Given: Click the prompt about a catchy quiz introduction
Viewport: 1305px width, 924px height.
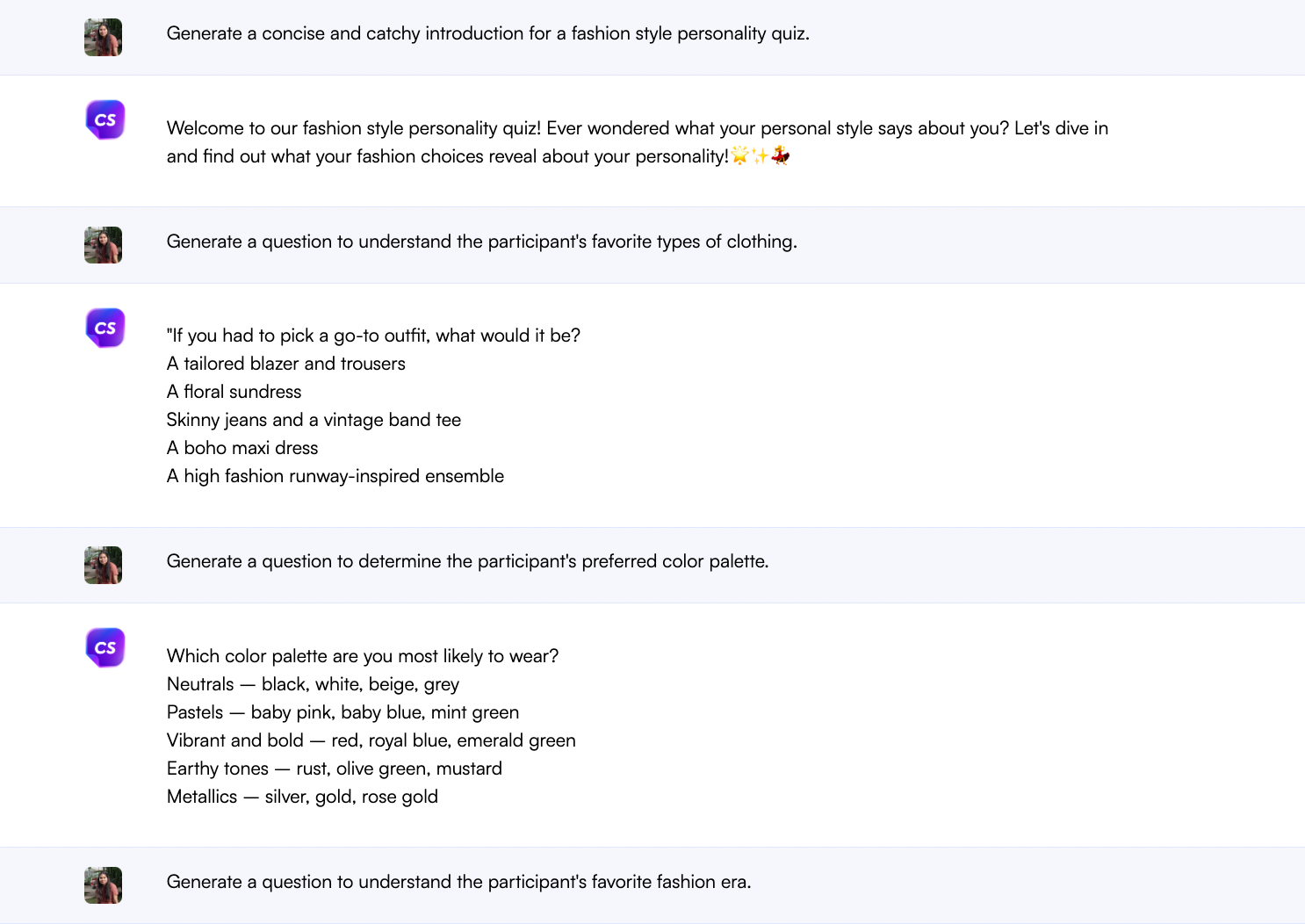Looking at the screenshot, I should tap(487, 33).
